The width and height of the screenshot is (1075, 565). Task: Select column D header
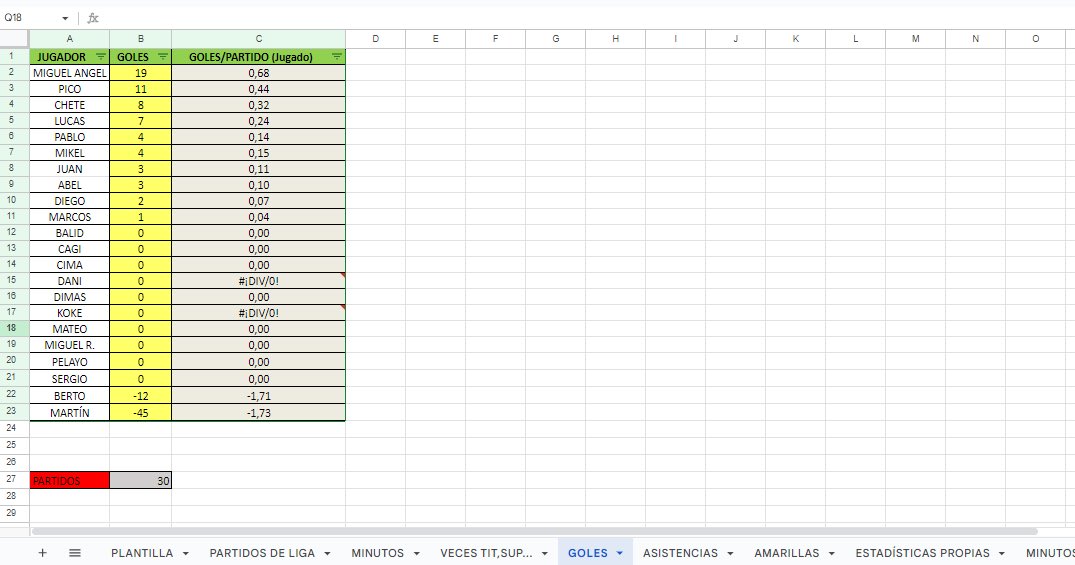(375, 39)
